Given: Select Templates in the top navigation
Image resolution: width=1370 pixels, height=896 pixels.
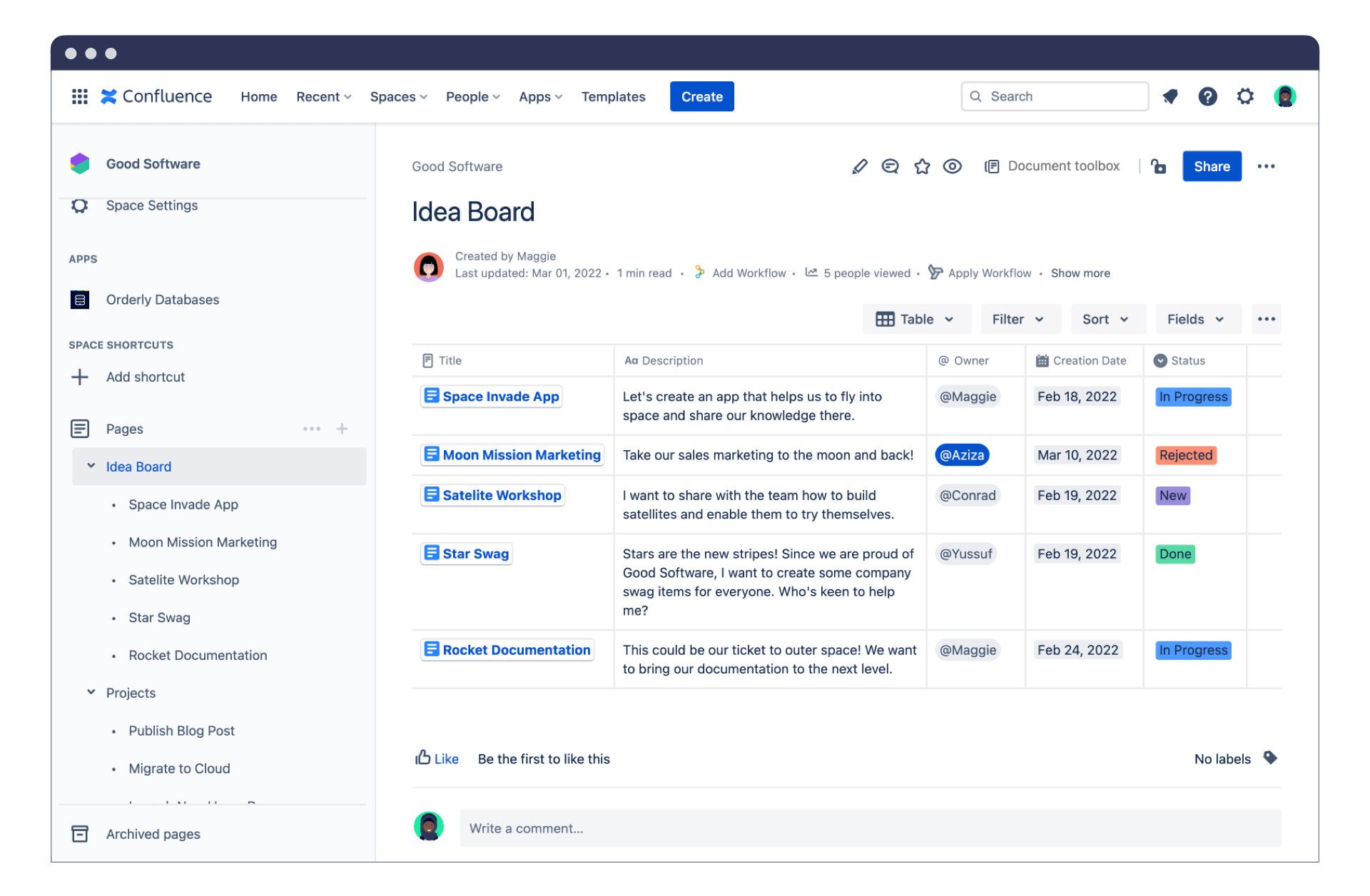Looking at the screenshot, I should 612,96.
